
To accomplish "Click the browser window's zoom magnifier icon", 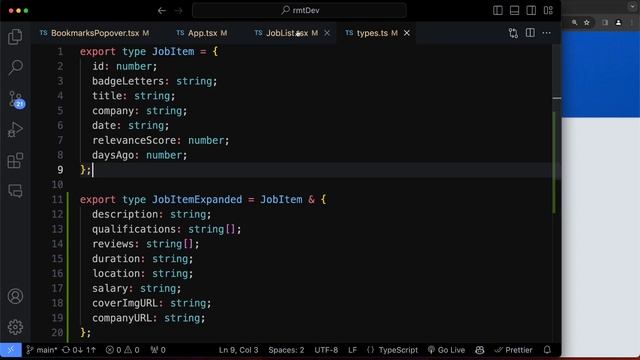I will click(x=574, y=22).
